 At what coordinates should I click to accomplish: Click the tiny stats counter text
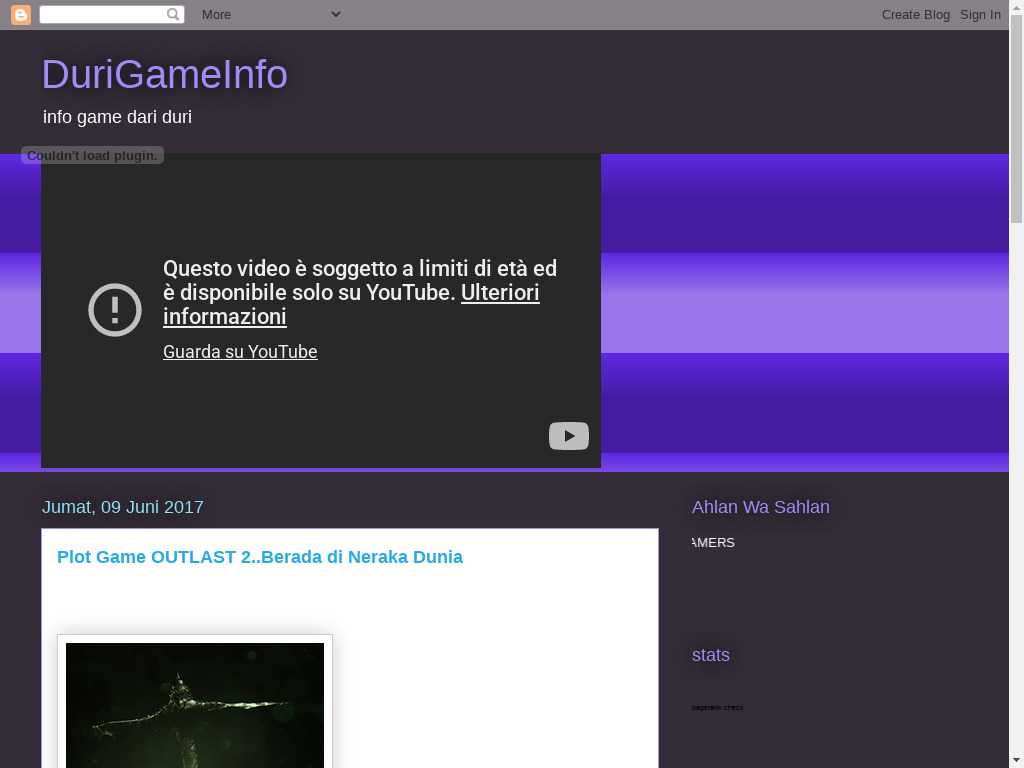[x=717, y=707]
